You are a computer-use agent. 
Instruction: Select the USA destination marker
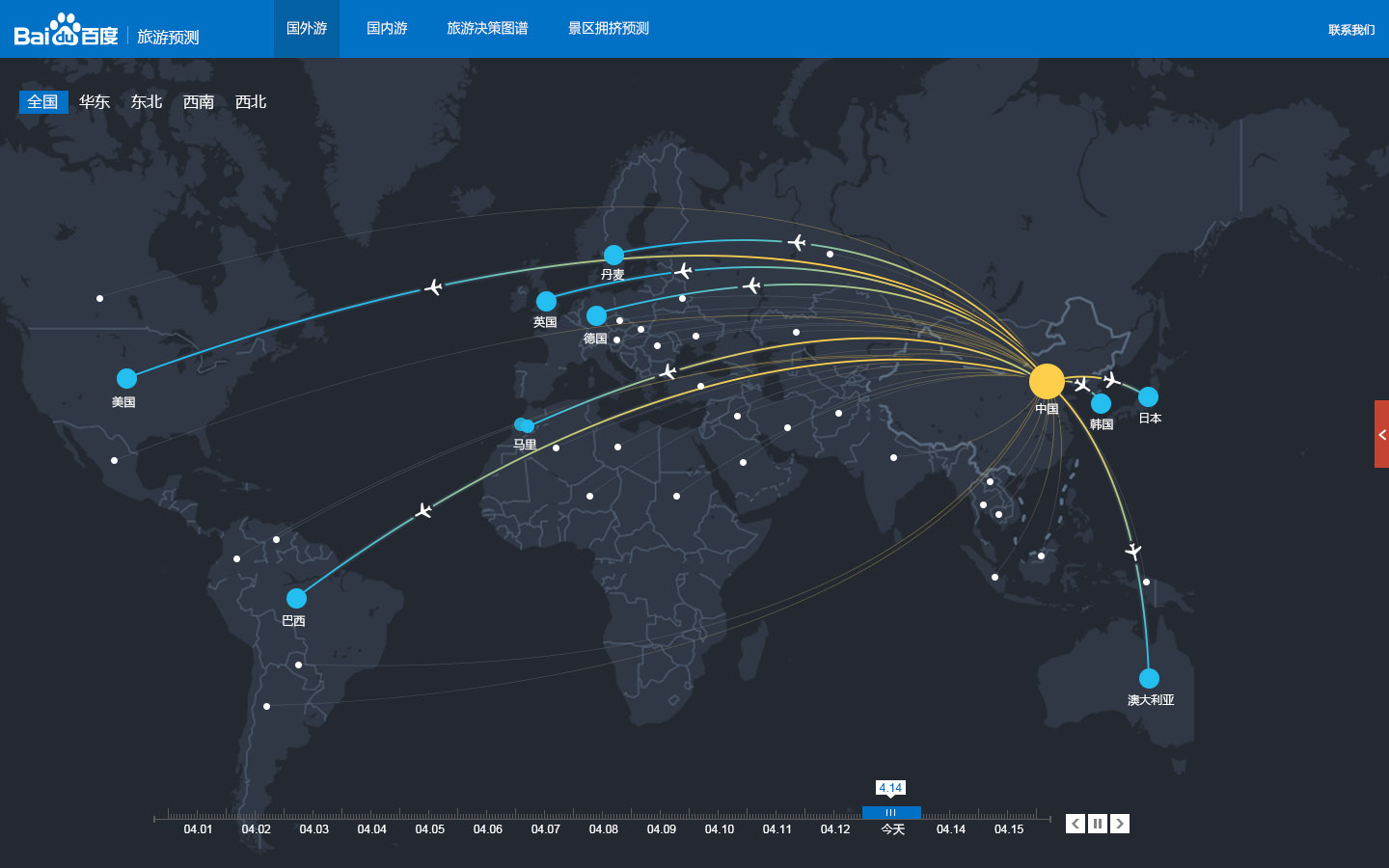126,378
